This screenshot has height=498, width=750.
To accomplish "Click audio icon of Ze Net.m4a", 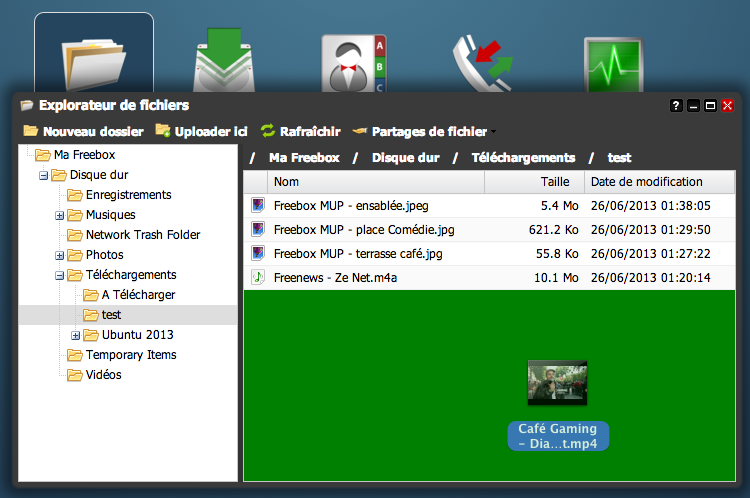I will (x=258, y=277).
